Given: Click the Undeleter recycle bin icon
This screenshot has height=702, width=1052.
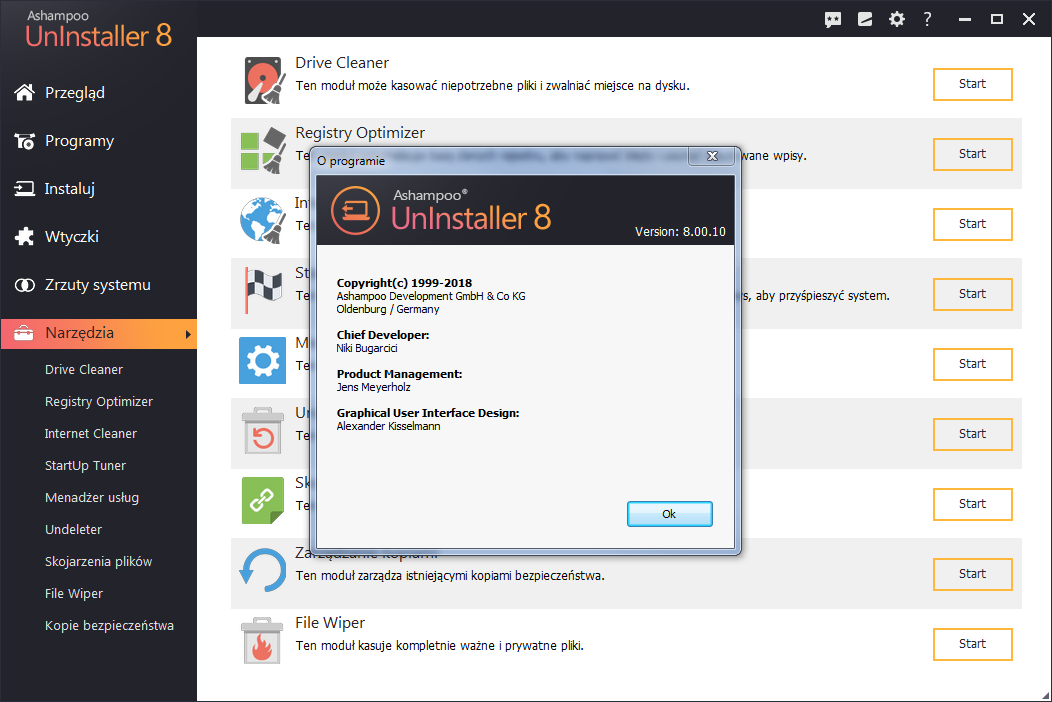Looking at the screenshot, I should click(262, 430).
